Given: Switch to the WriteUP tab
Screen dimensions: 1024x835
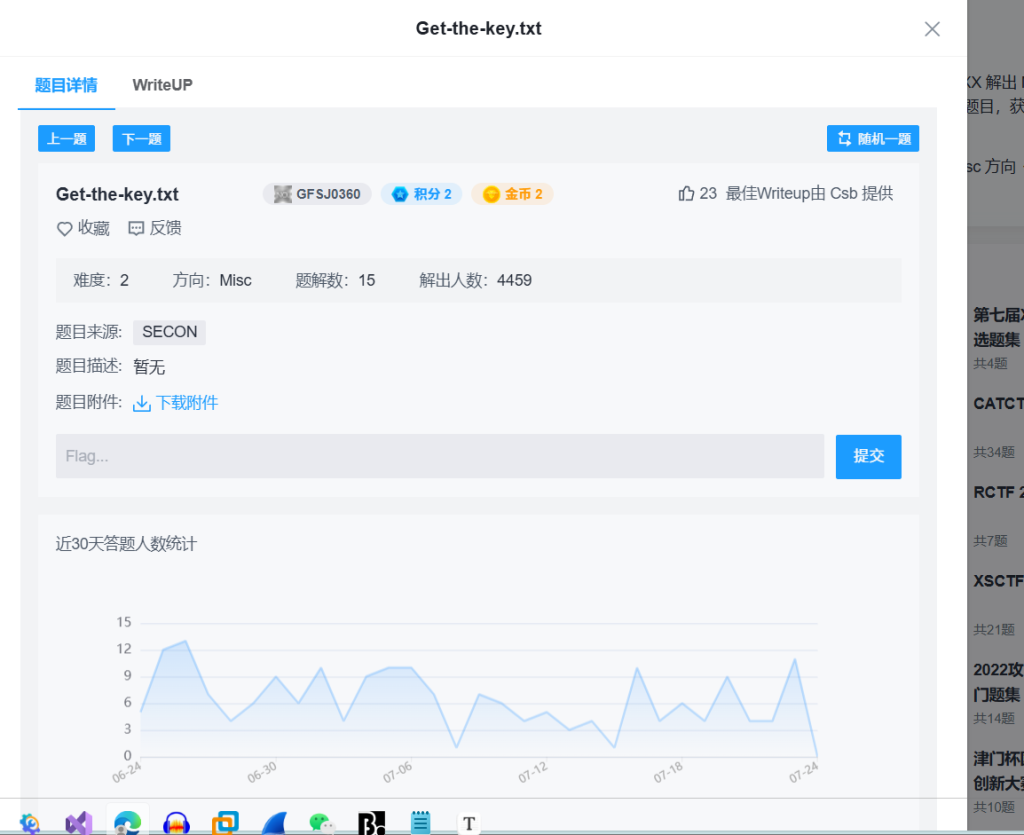Looking at the screenshot, I should [x=162, y=85].
